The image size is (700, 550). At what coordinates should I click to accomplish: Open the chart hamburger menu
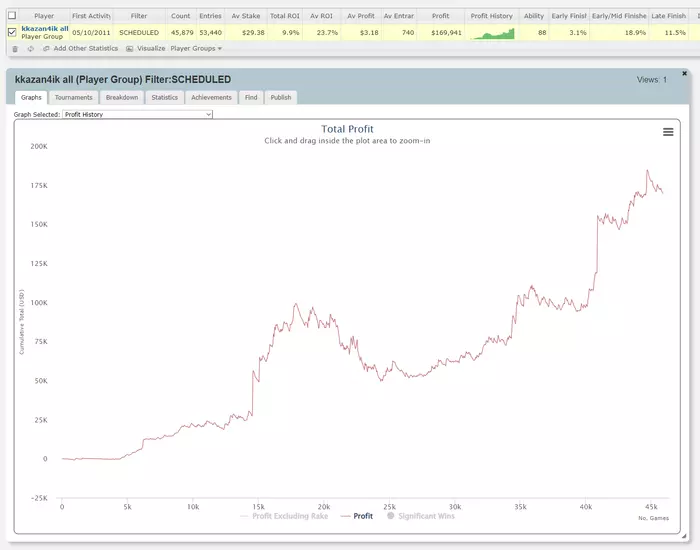pos(668,132)
